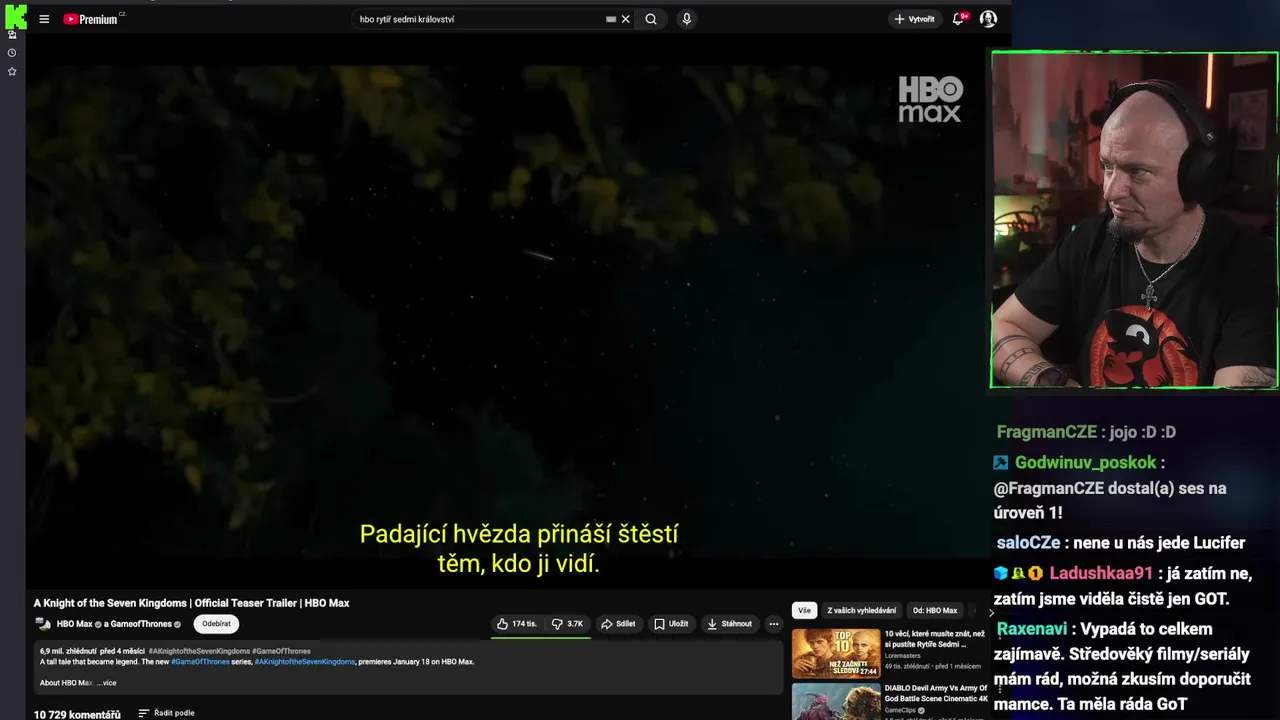Open the YouTube hamburger guide menu
Screen dimensions: 1280x720
pyautogui.click(x=44, y=19)
